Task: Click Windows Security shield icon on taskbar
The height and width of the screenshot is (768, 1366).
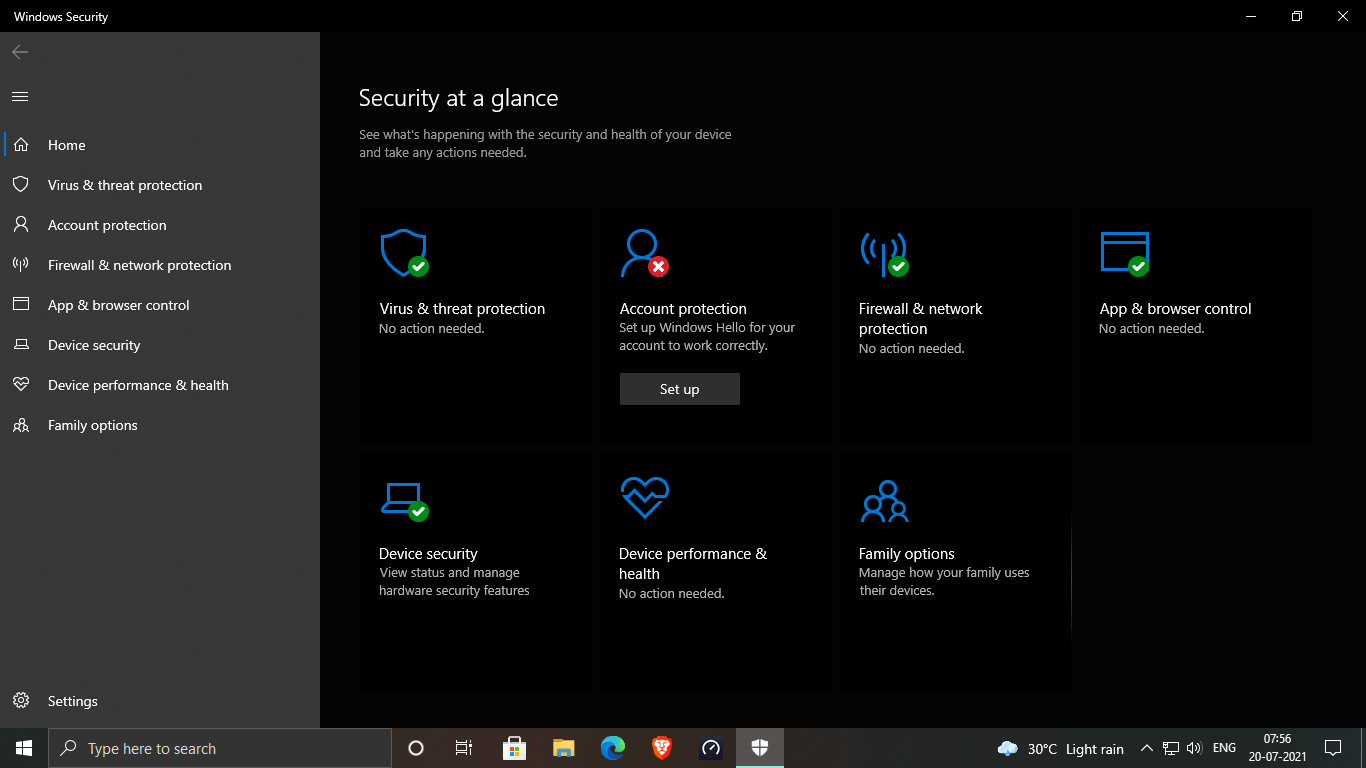Action: (760, 748)
